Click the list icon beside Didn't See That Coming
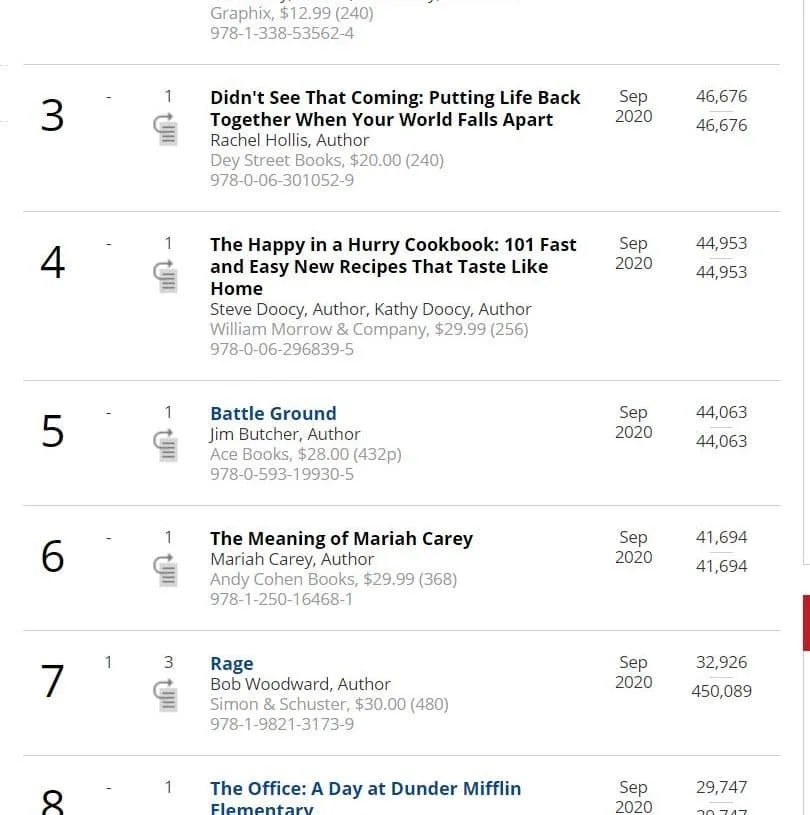 (167, 130)
